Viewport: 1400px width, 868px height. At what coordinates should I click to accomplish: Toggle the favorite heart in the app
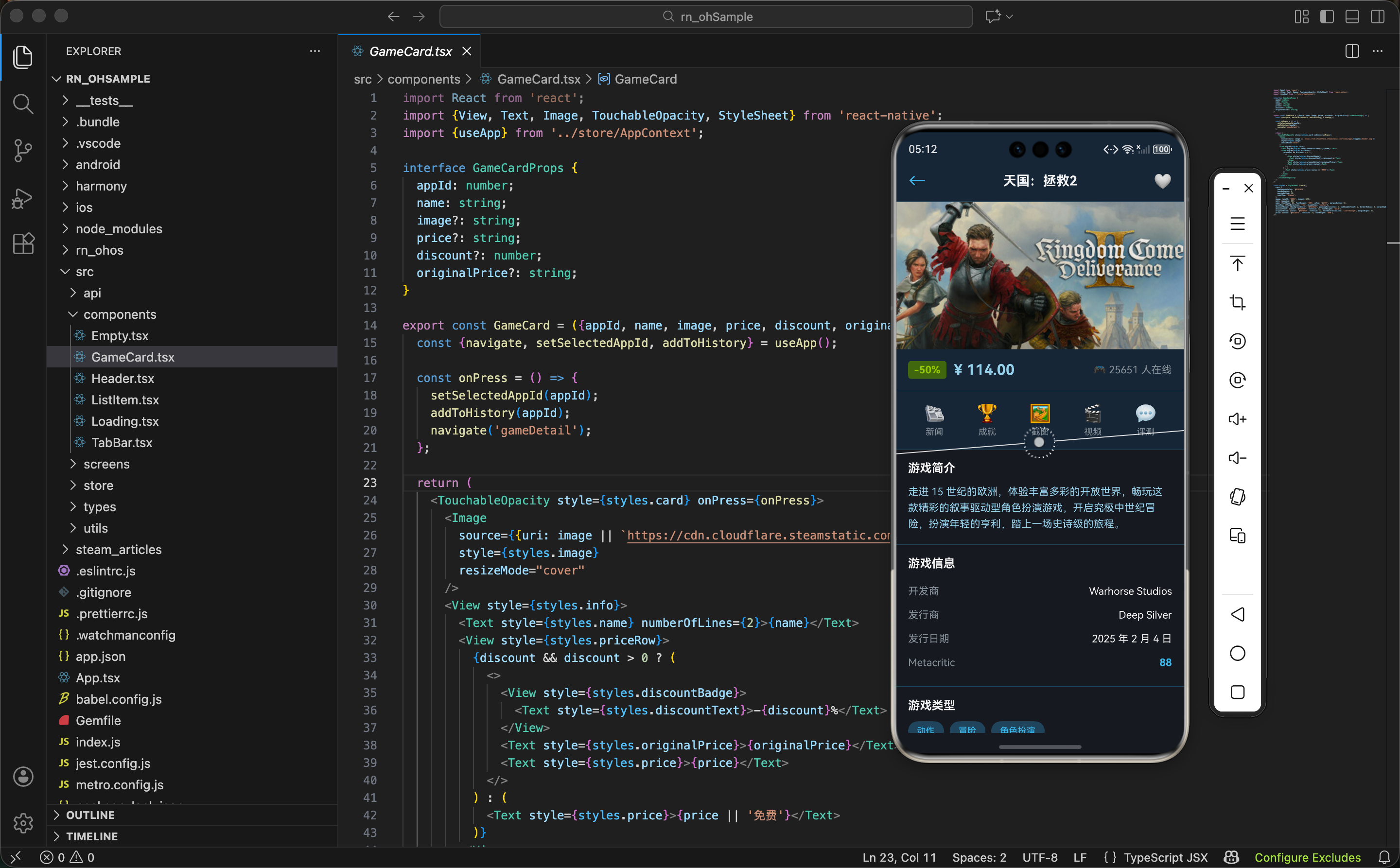click(1162, 181)
